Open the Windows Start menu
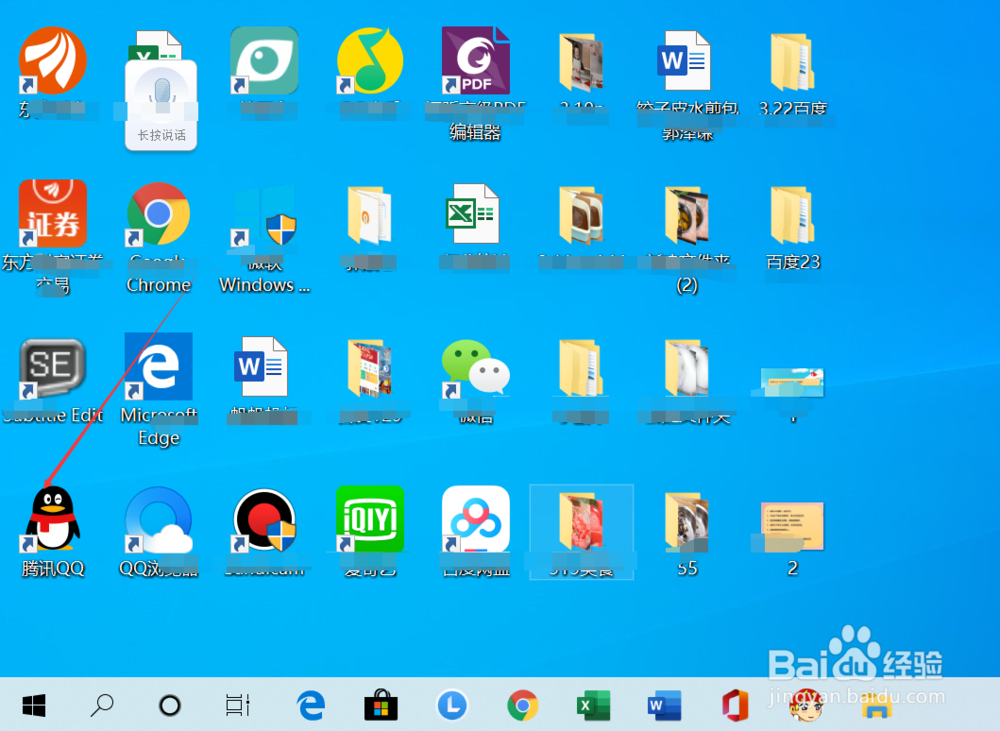Viewport: 1000px width, 731px height. click(34, 705)
